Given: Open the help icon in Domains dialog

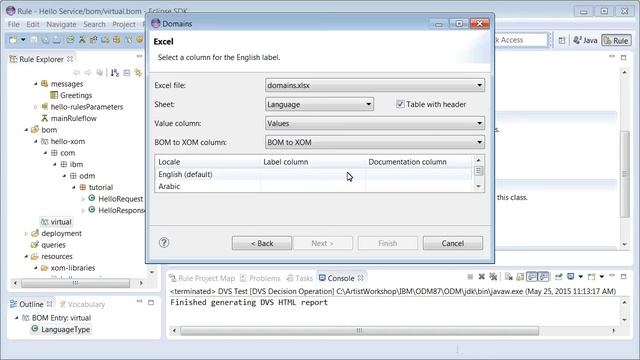Looking at the screenshot, I should point(164,243).
